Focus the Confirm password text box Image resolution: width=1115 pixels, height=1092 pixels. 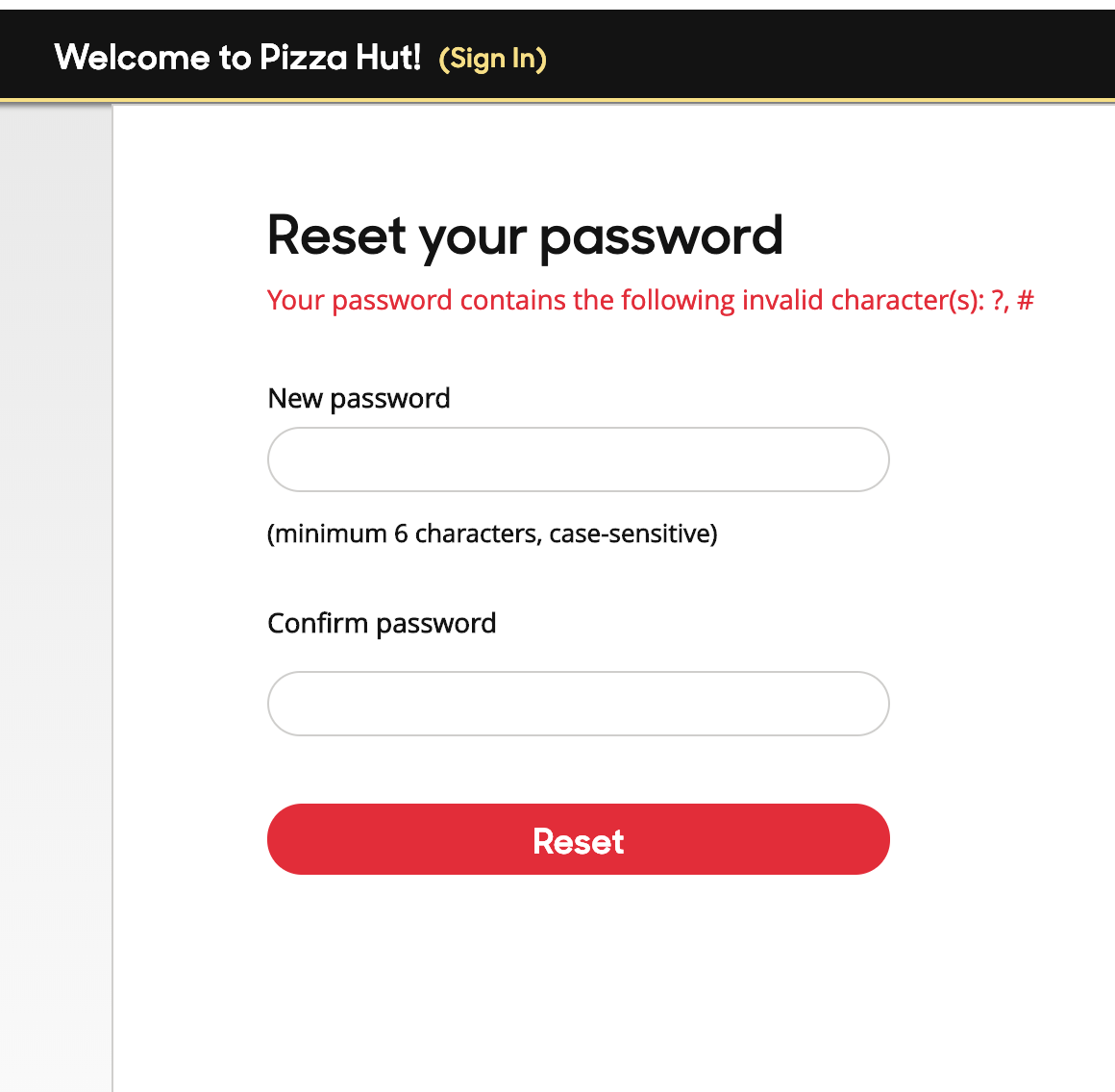(578, 704)
